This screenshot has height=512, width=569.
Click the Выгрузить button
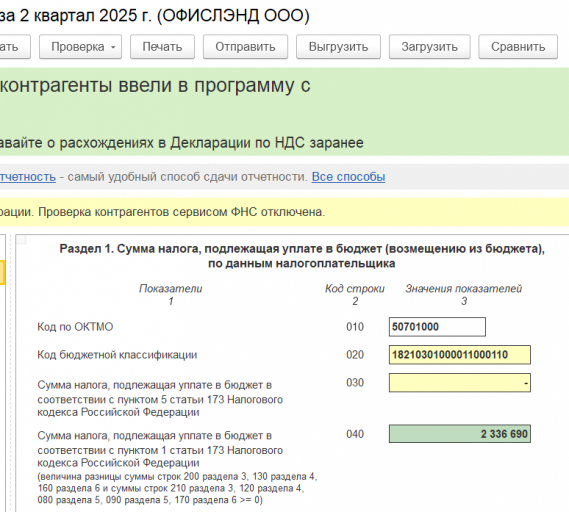pos(338,47)
